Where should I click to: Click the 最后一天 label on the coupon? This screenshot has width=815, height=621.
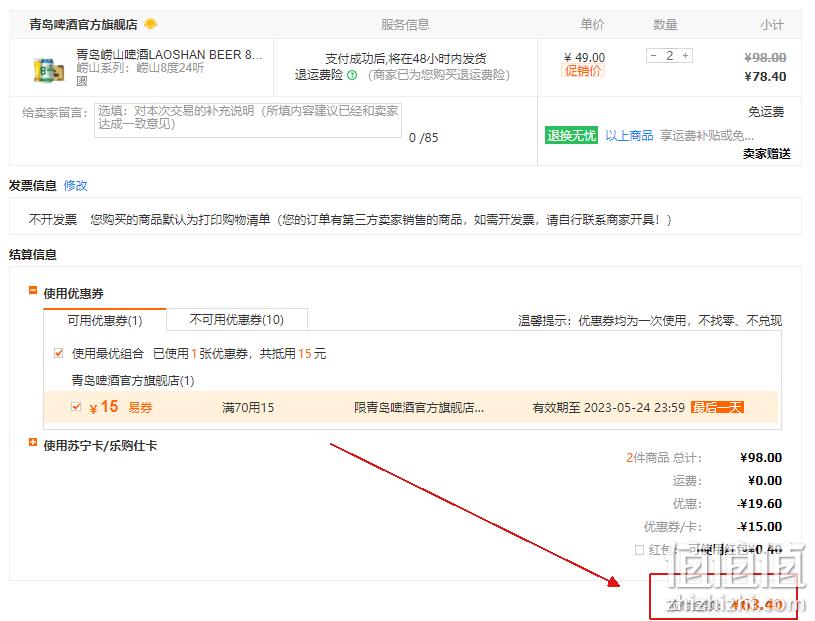[717, 407]
